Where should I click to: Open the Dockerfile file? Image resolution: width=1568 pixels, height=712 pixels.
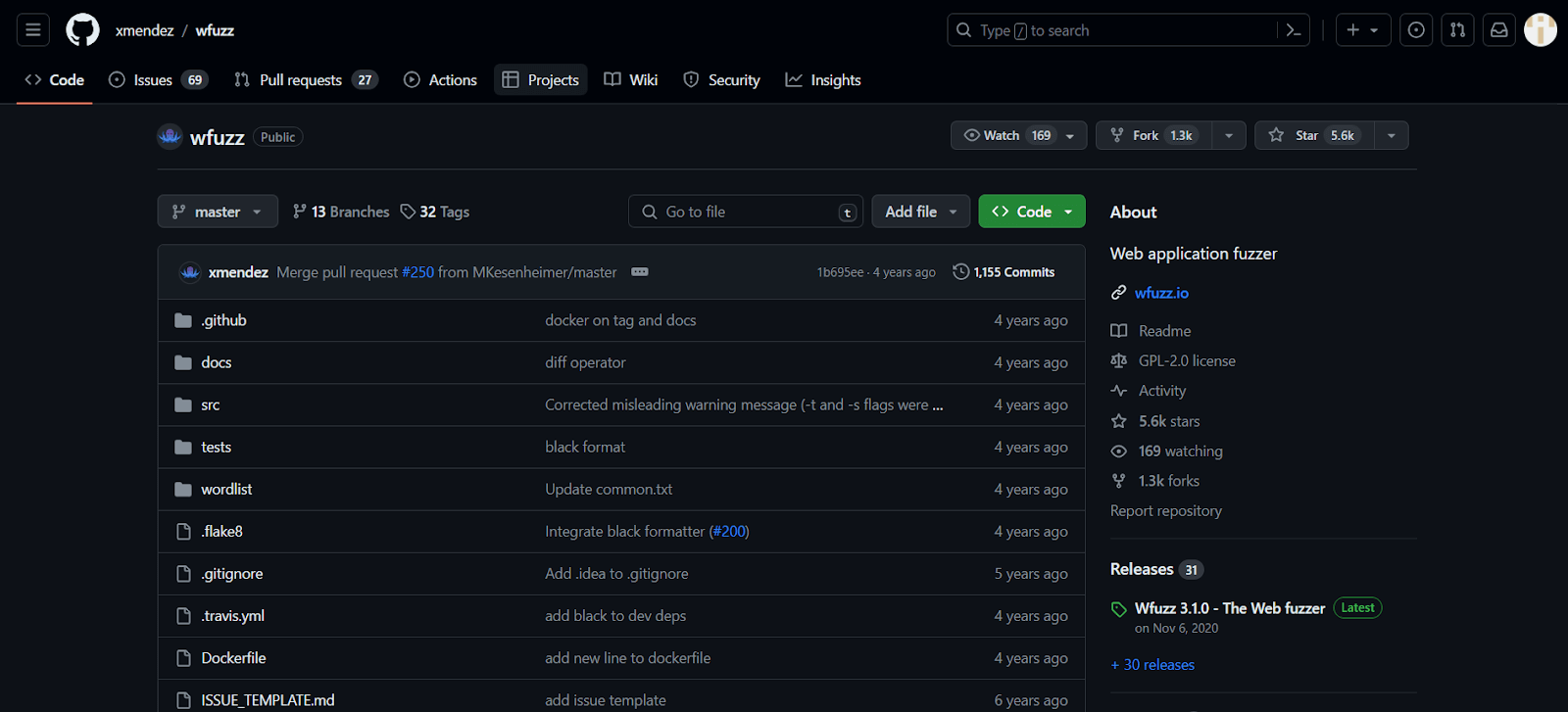(x=233, y=657)
